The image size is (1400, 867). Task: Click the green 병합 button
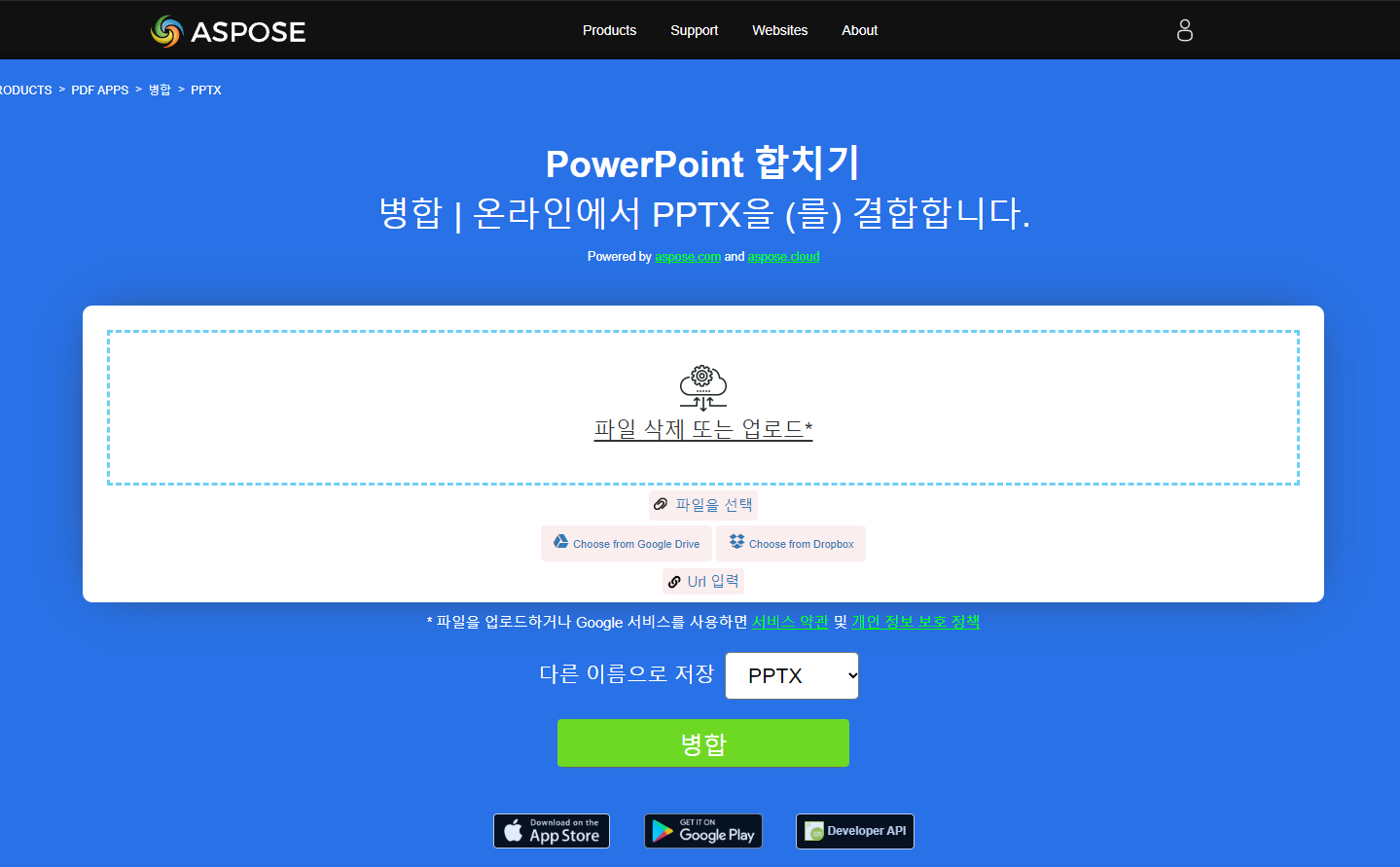[x=702, y=742]
